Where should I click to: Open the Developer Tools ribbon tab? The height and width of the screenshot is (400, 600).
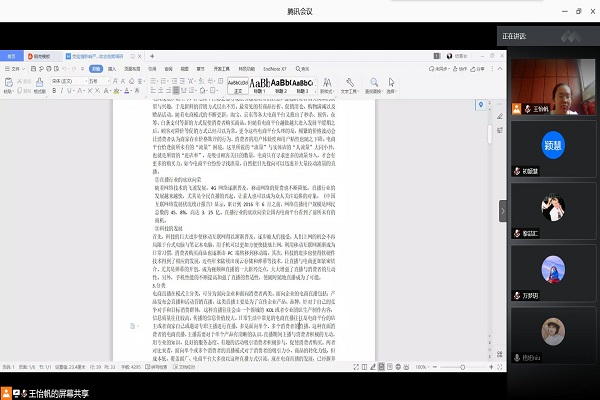pyautogui.click(x=222, y=69)
